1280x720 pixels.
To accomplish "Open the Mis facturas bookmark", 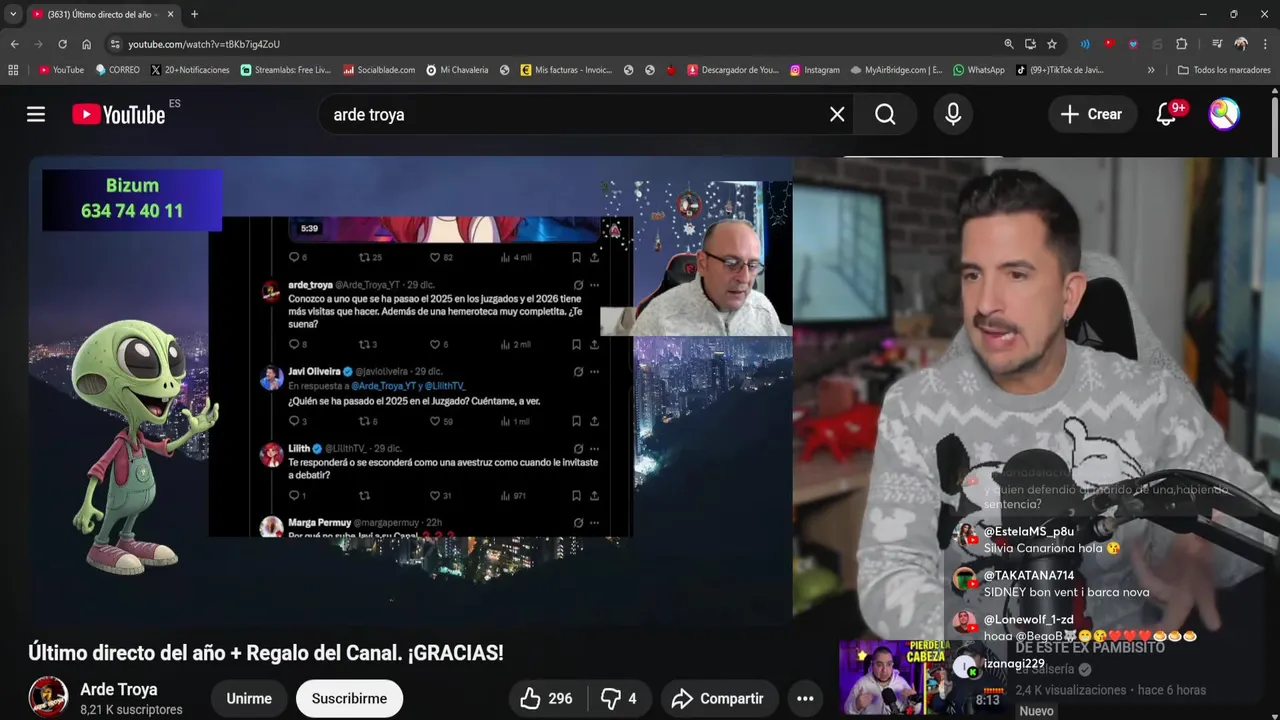I will coord(566,70).
